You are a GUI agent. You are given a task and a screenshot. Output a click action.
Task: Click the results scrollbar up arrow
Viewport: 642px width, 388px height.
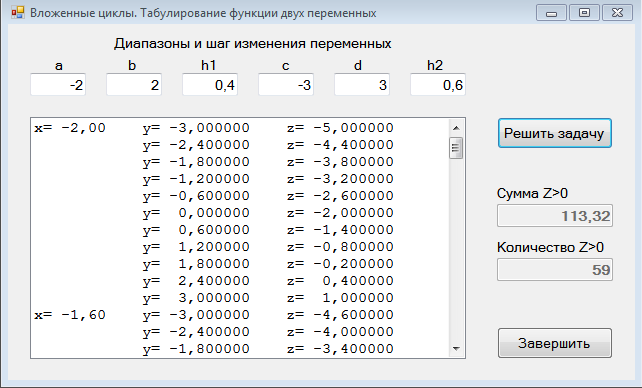point(456,128)
